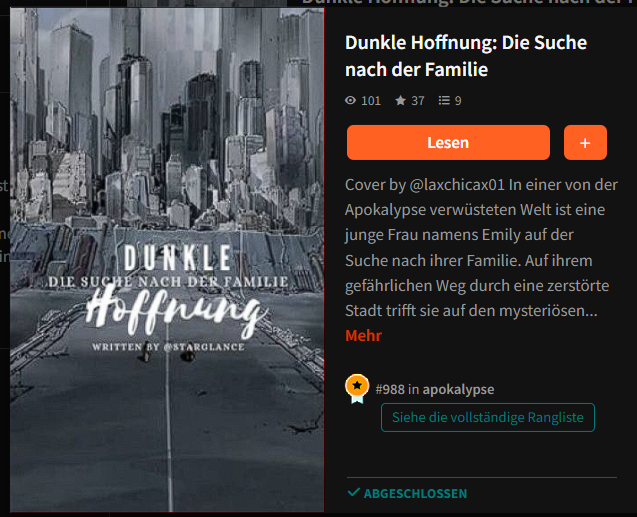
Task: Click the star votes icon
Action: coord(401,100)
